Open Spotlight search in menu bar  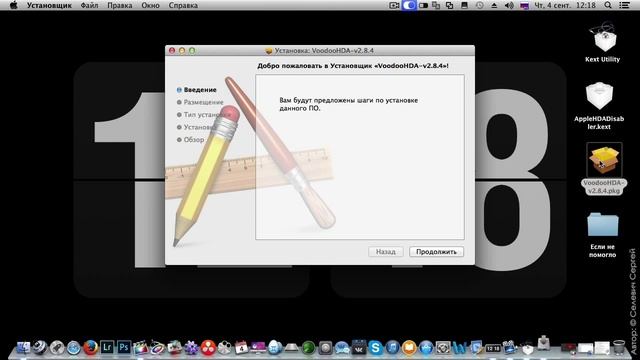(x=608, y=5)
